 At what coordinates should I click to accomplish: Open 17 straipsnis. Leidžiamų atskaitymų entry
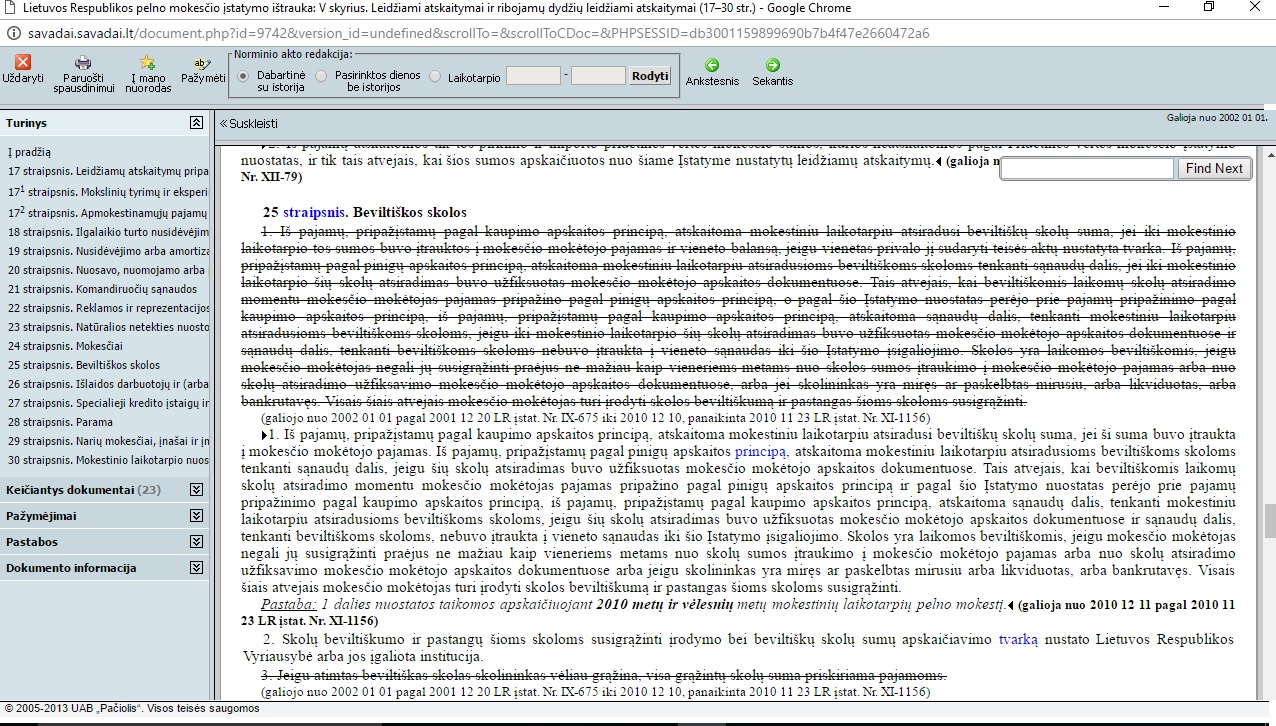[x=108, y=172]
